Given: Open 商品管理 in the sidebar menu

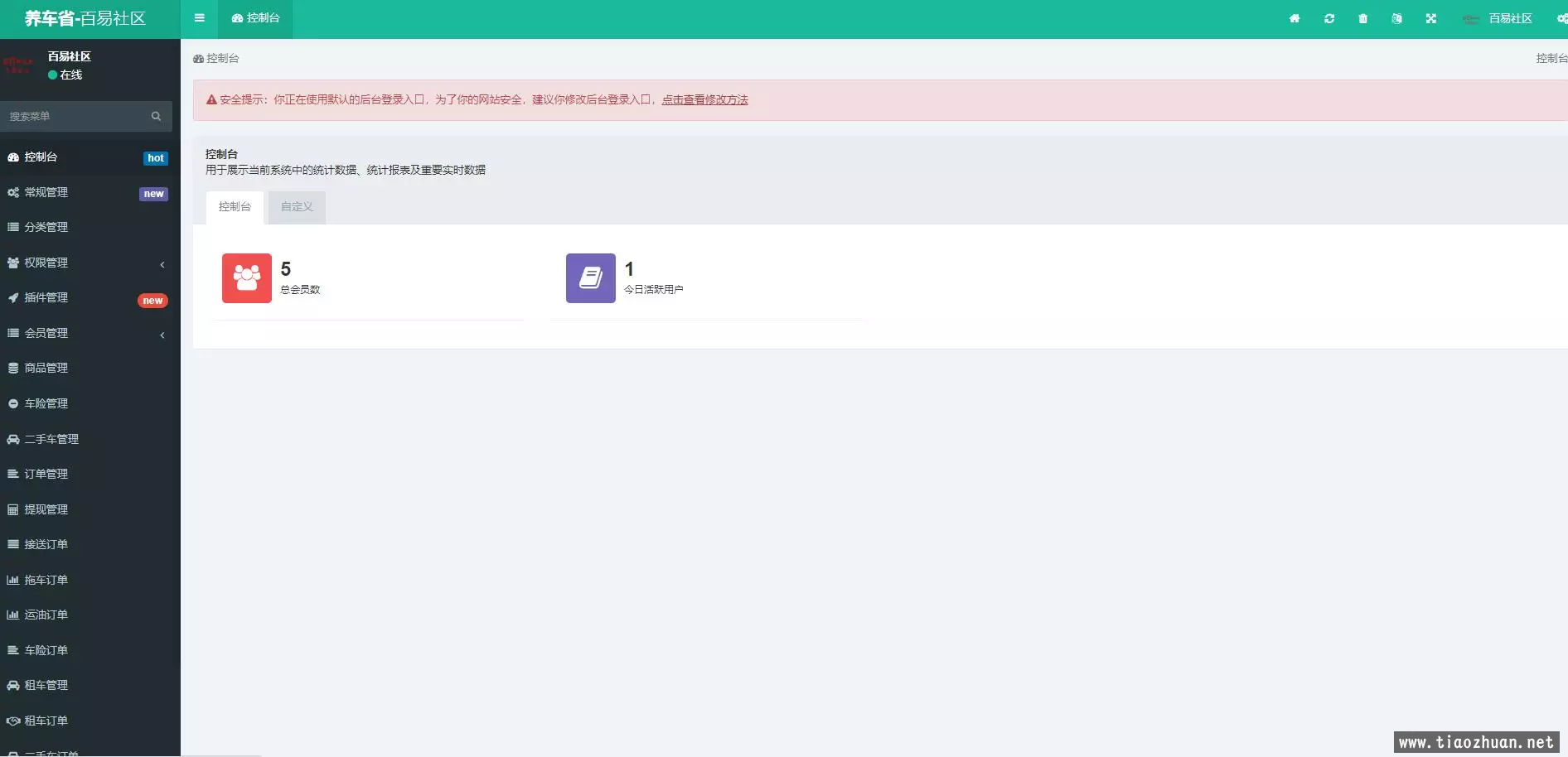Looking at the screenshot, I should [90, 368].
